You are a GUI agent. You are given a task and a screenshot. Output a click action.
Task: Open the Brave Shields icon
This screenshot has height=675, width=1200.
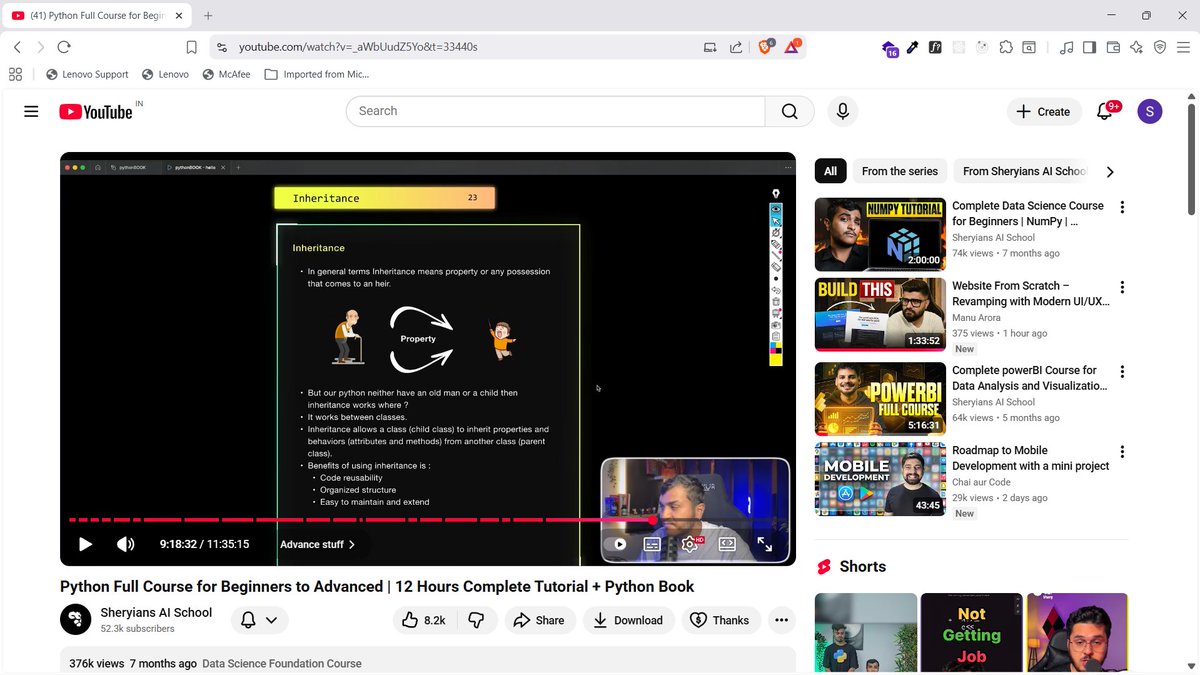pos(765,47)
